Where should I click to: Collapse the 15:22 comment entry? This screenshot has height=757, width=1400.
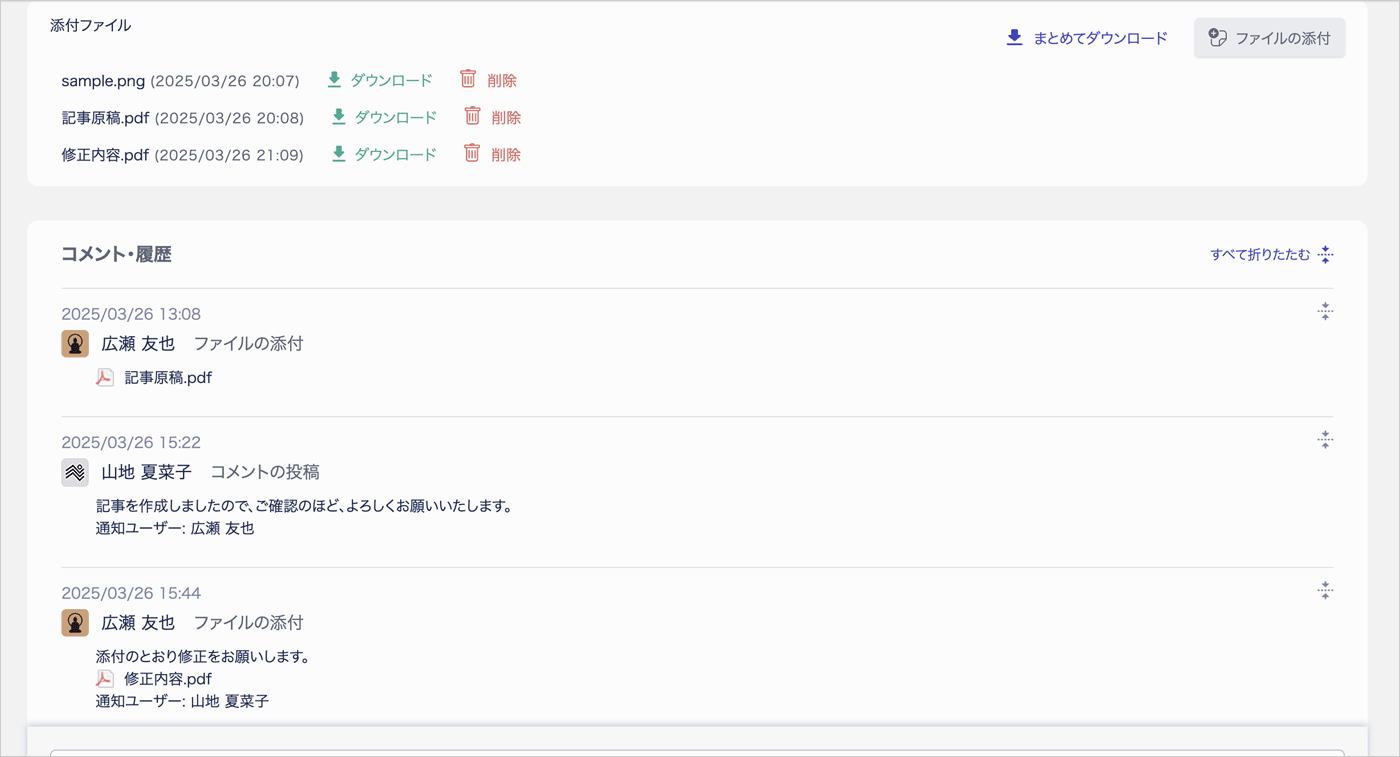pyautogui.click(x=1325, y=440)
